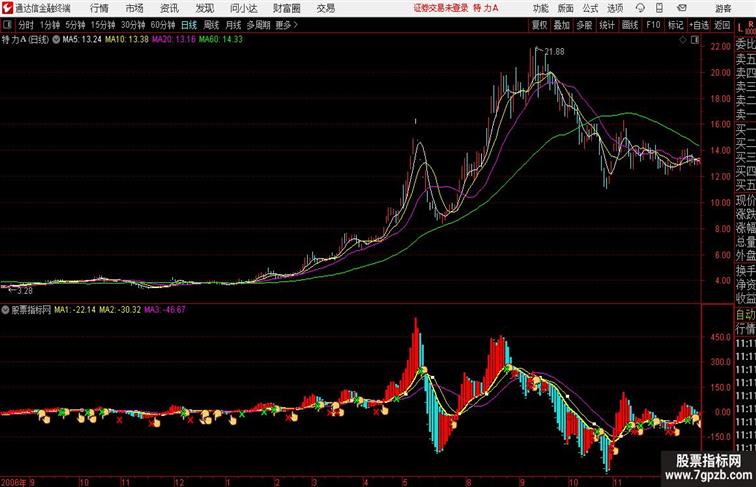
Task: Open the 功能 menu
Action: pos(541,8)
